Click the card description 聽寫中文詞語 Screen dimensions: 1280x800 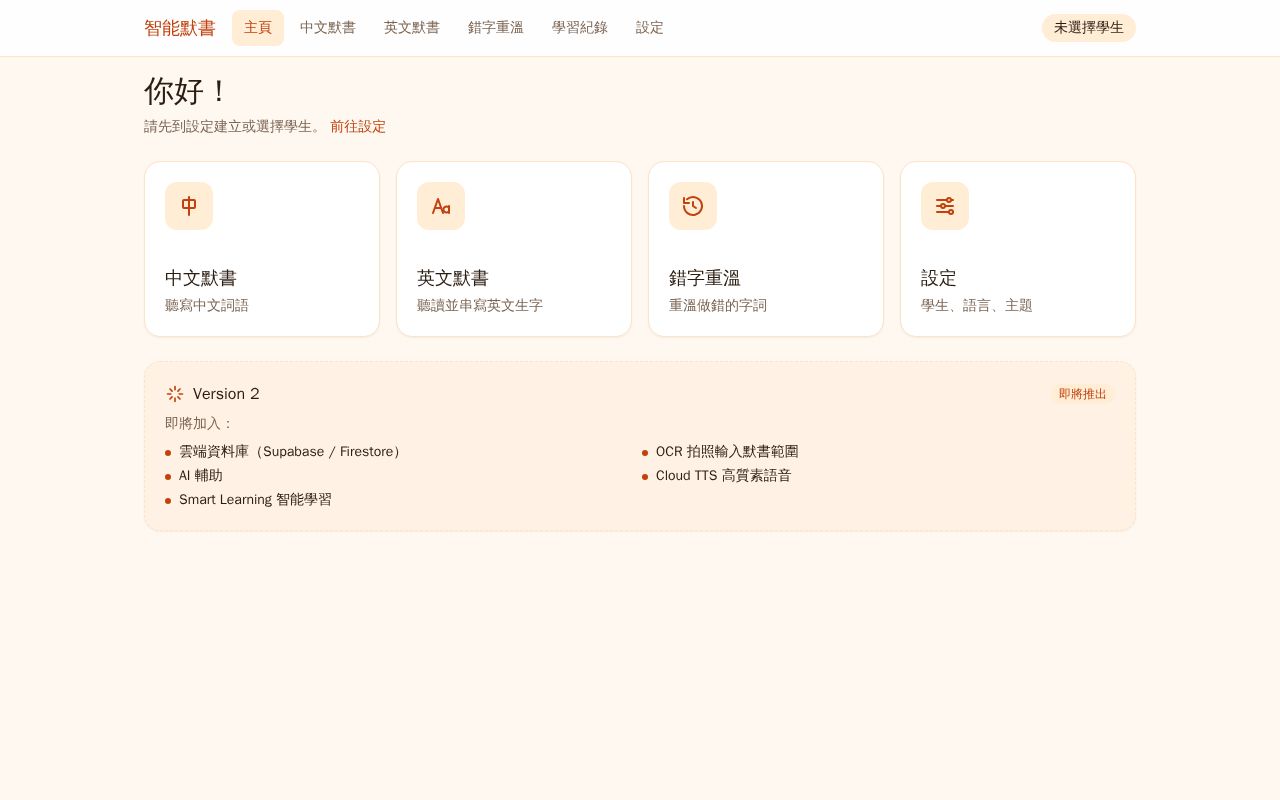point(207,306)
